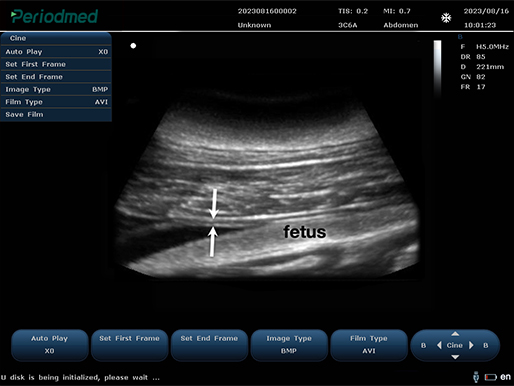Click the grayscale bar beside the scan
Screen dimensions: 514x386
437,68
